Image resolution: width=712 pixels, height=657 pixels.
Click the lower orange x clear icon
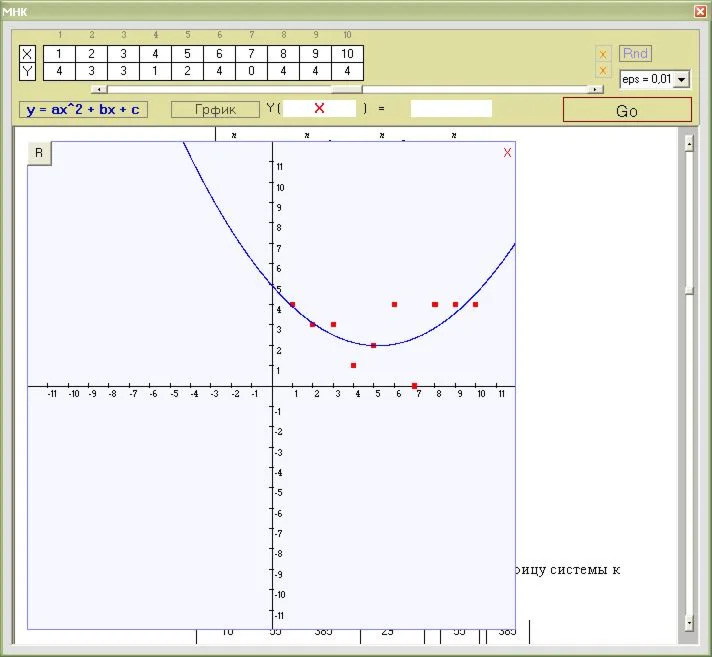(602, 71)
